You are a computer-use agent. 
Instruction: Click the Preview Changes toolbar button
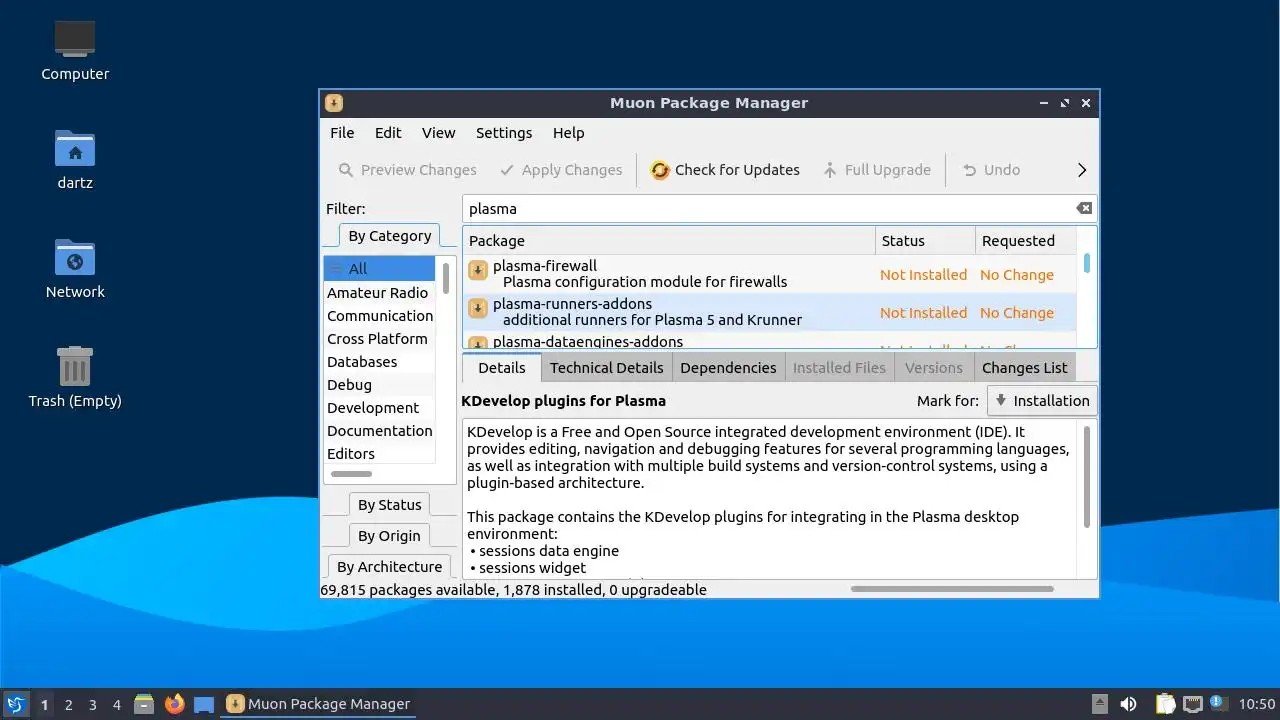(407, 170)
